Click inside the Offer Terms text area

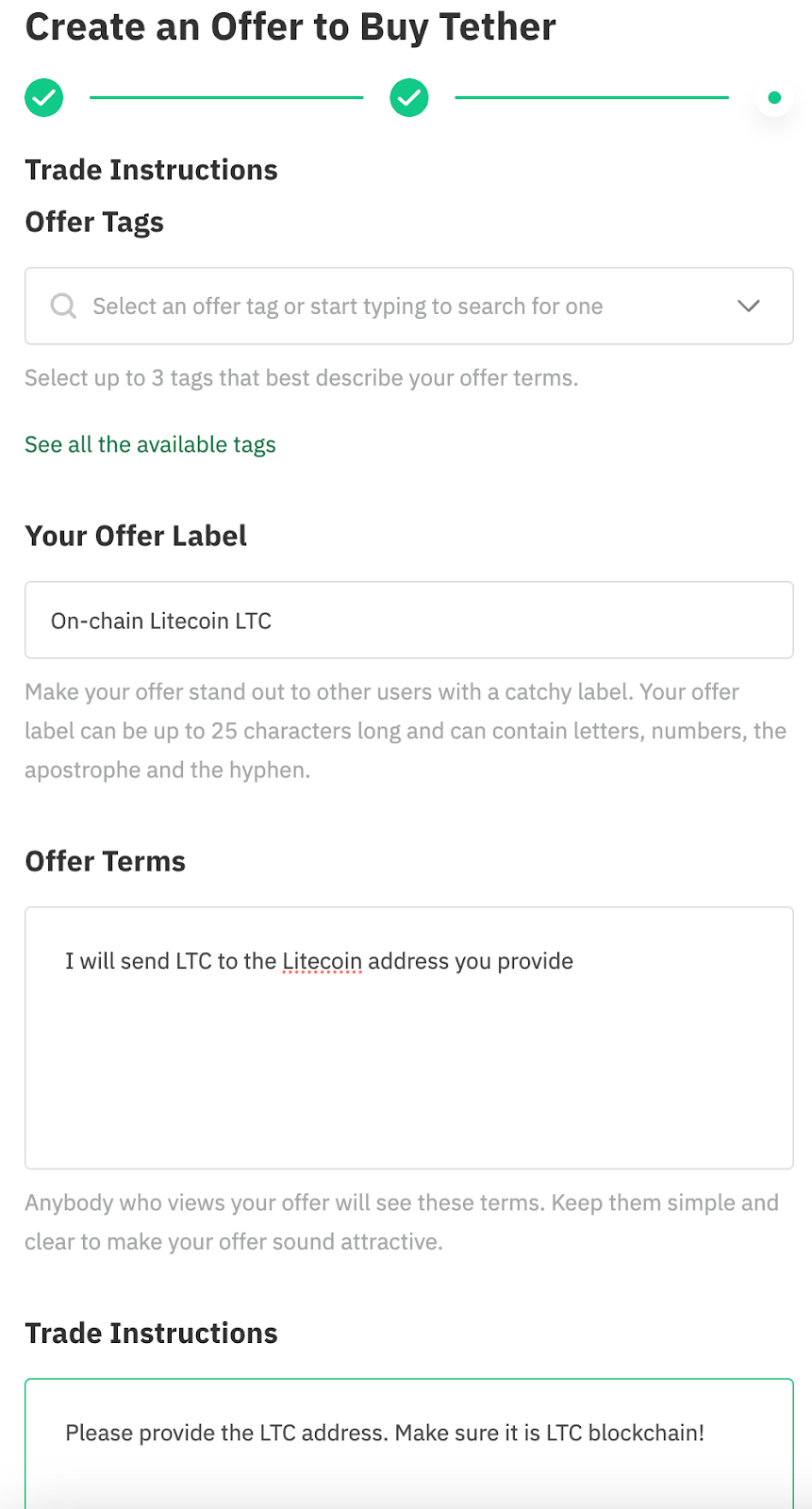tap(409, 1038)
